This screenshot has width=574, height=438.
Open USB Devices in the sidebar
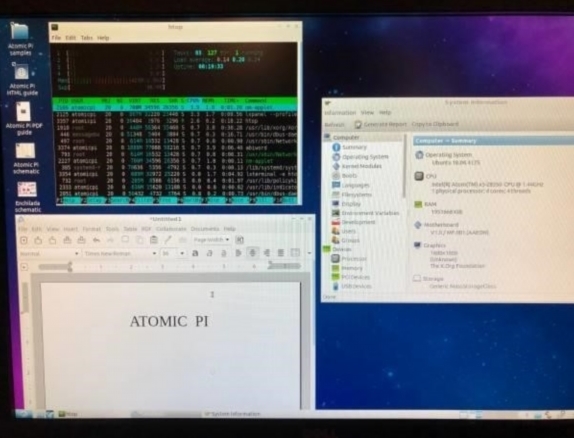[x=356, y=286]
